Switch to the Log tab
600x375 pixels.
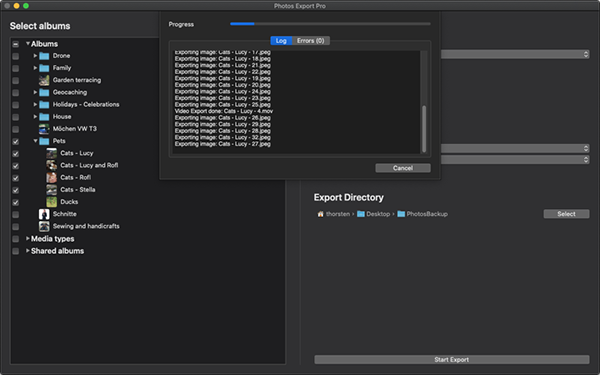281,41
